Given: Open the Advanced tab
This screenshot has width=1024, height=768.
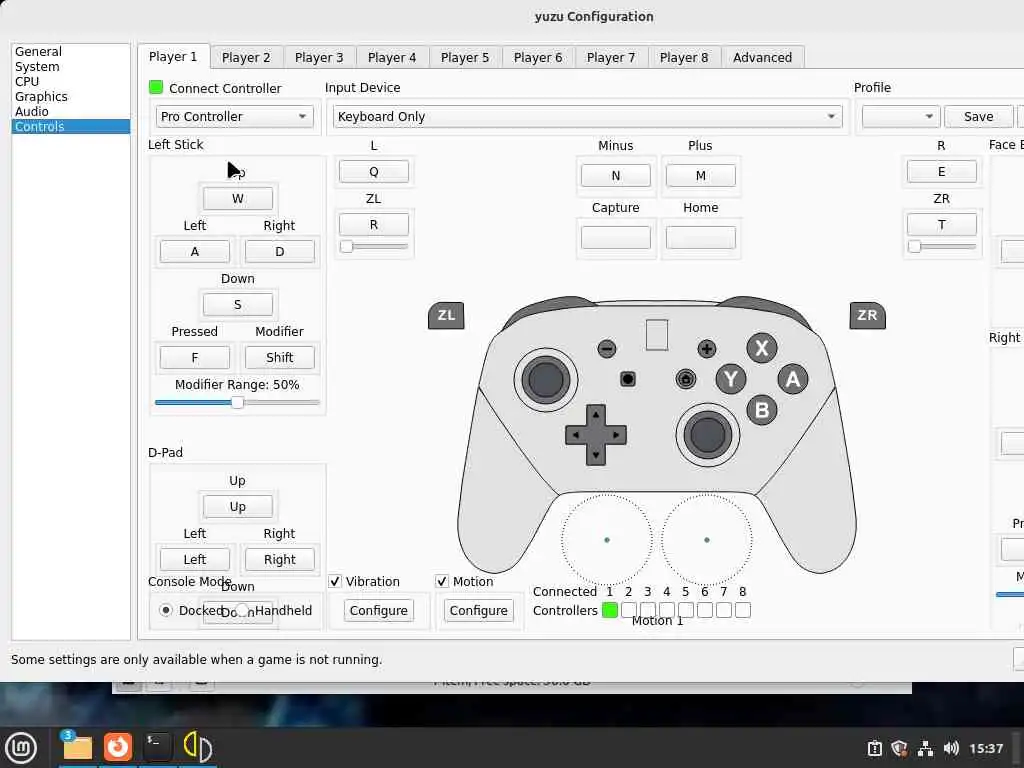Looking at the screenshot, I should (762, 57).
